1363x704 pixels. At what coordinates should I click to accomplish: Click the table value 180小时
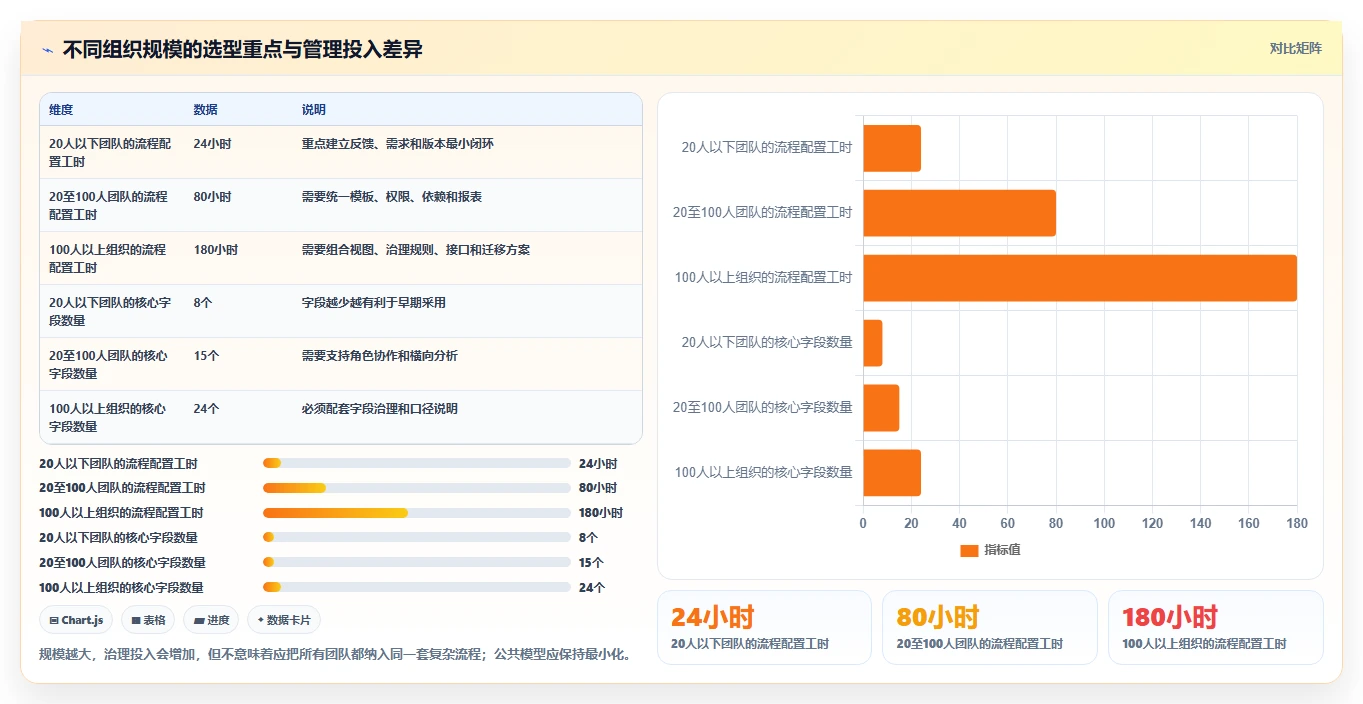[x=216, y=250]
